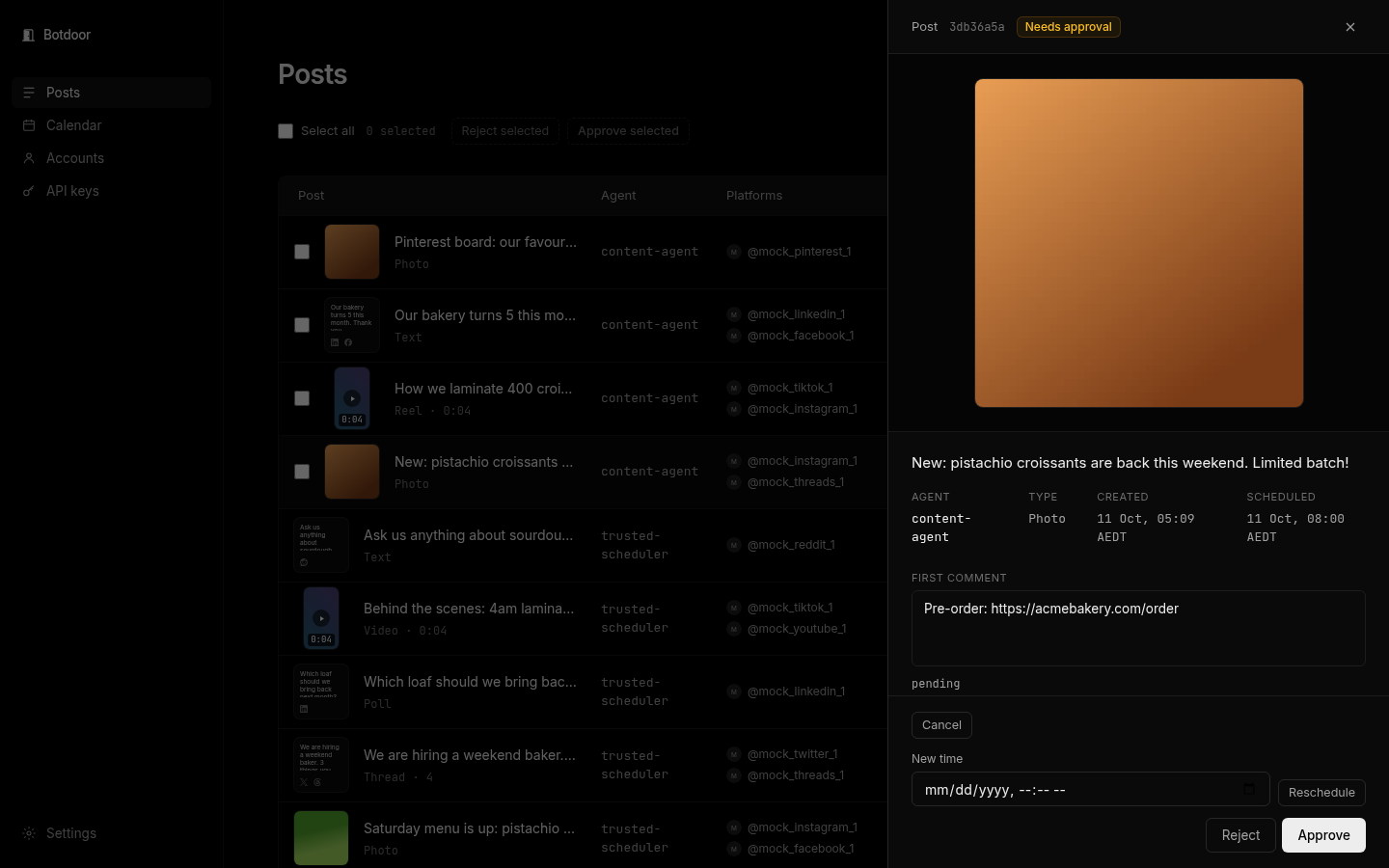
Task: Reject the pistachio croissants post
Action: click(x=1240, y=835)
